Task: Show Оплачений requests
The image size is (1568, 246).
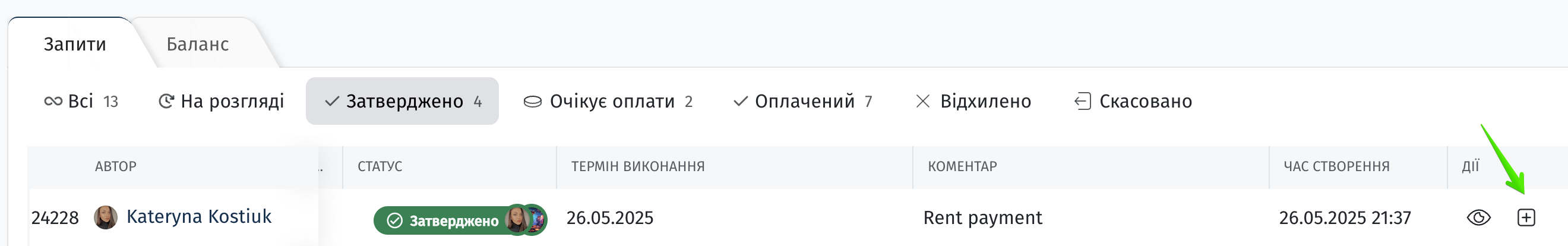Action: [x=803, y=101]
